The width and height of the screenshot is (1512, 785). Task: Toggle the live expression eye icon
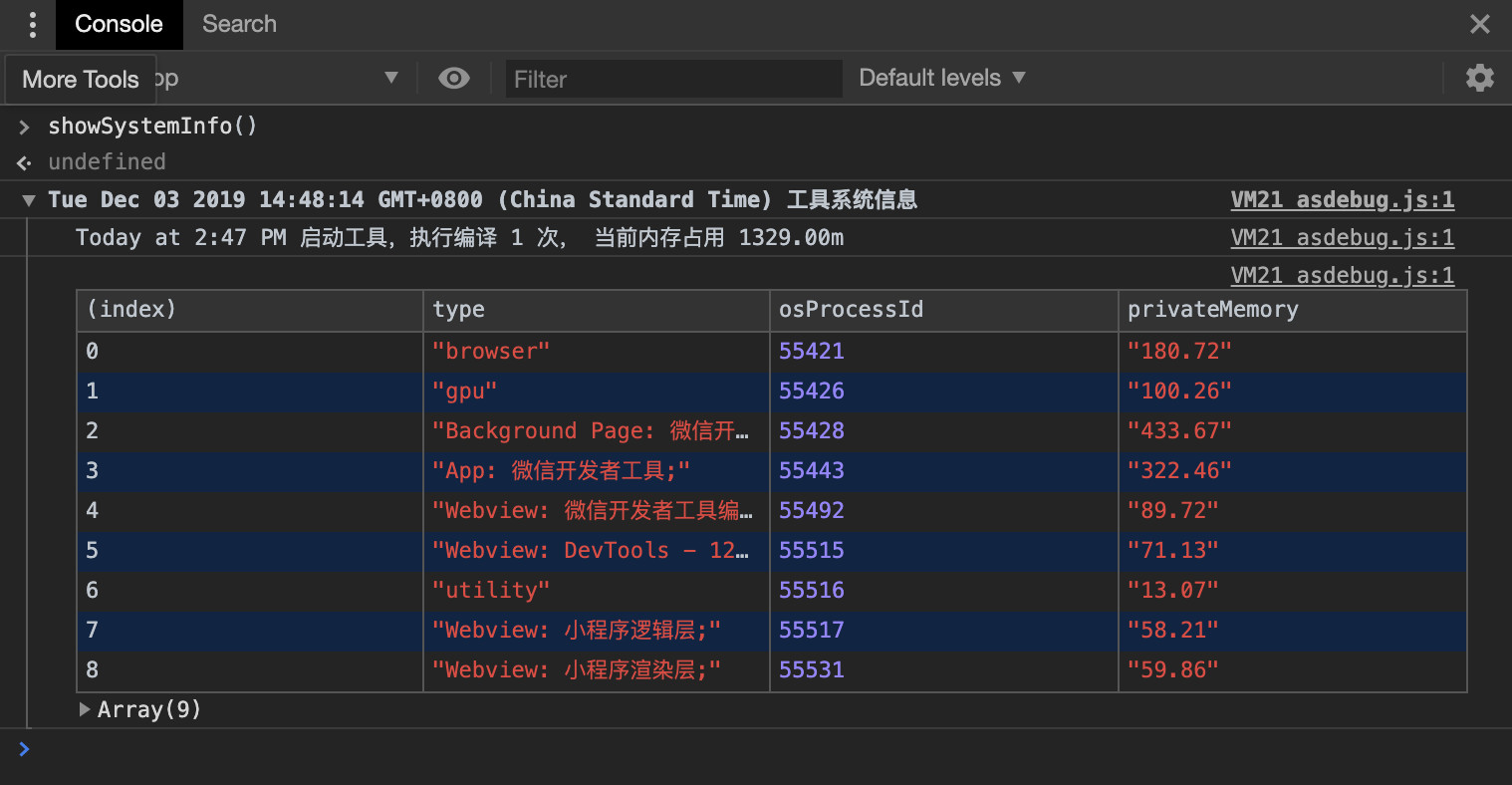click(x=454, y=78)
